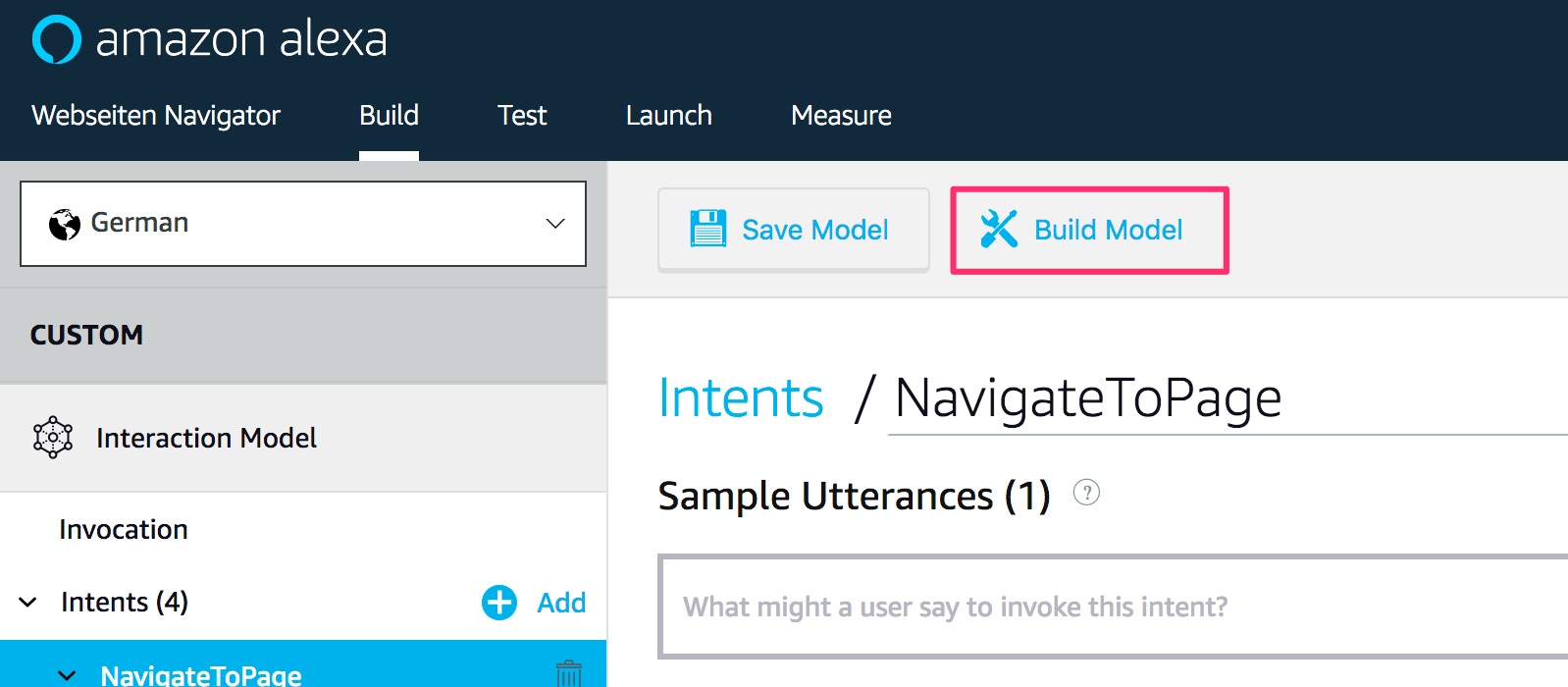Click the wrench and screwdriver Build icon
Screen dimensions: 1568x687
tap(999, 229)
